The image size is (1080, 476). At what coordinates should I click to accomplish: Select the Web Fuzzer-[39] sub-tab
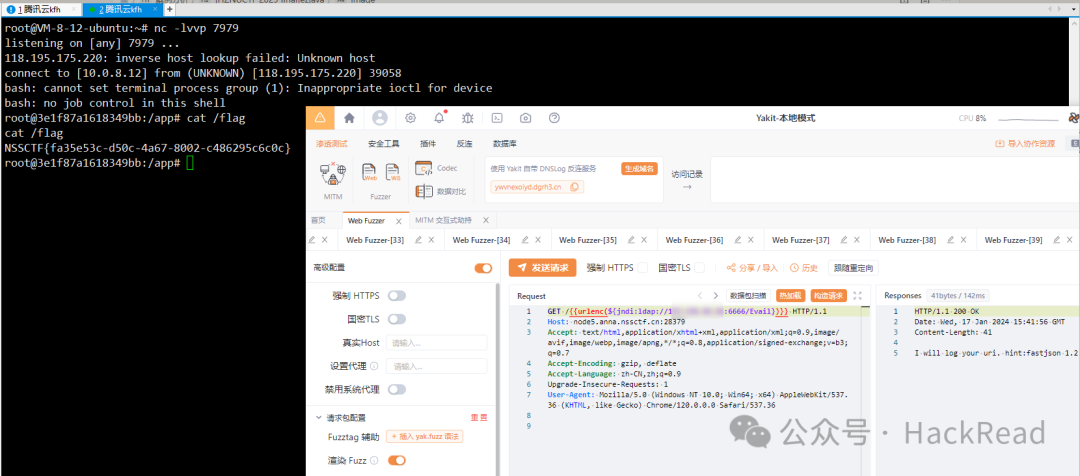(x=1014, y=240)
